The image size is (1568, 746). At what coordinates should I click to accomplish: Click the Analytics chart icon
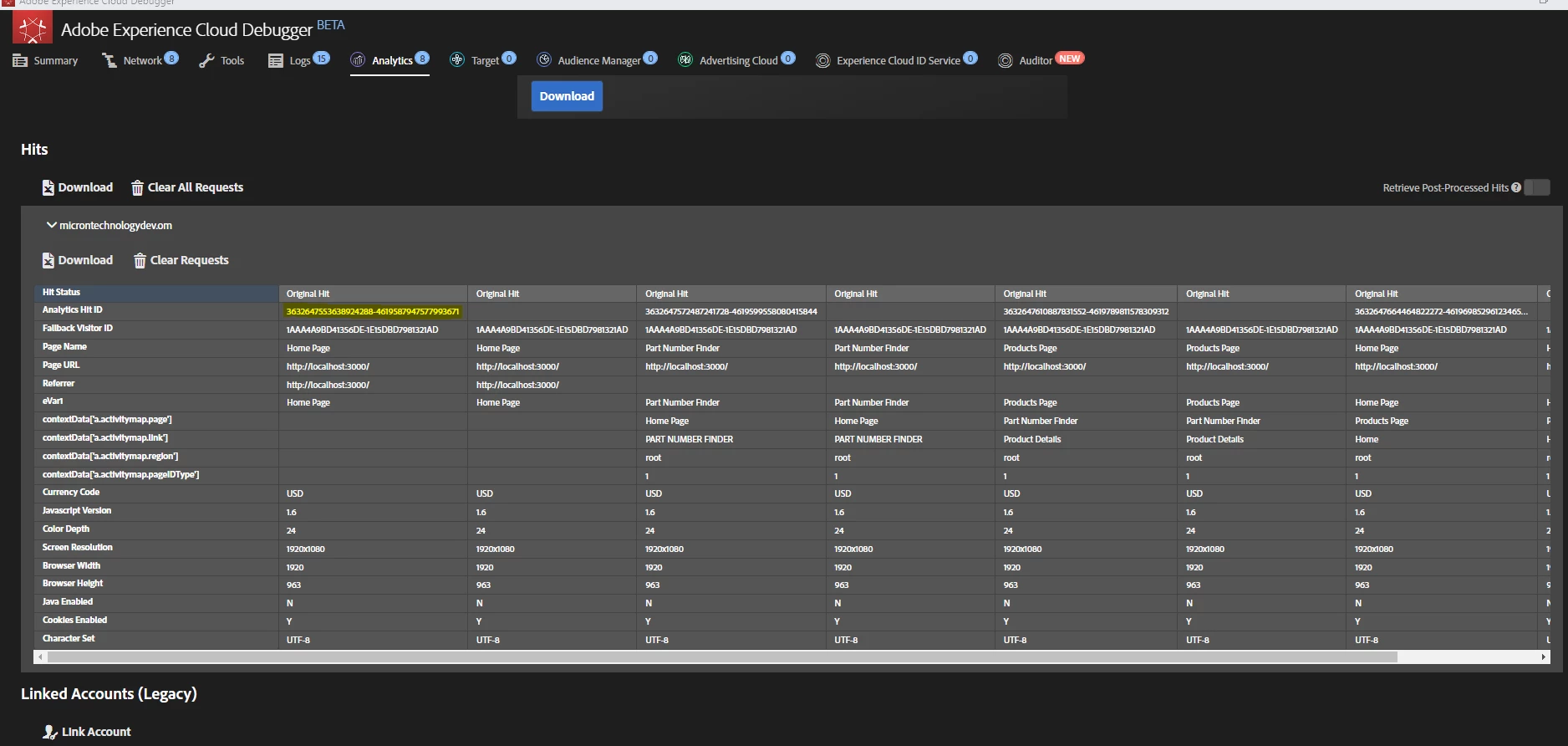(358, 60)
